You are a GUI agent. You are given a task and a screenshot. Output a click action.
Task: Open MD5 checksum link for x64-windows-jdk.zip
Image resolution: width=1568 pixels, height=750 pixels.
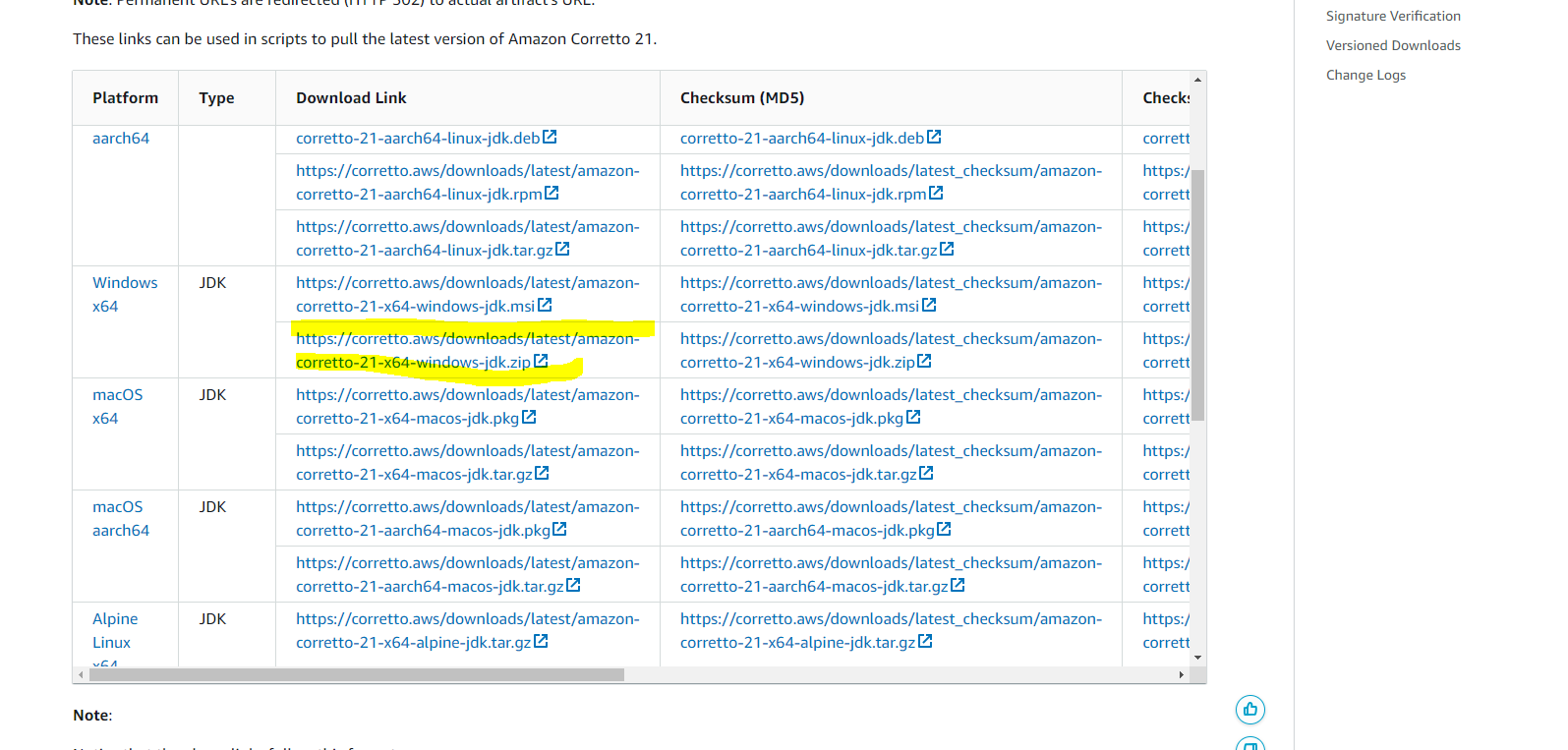tap(891, 350)
